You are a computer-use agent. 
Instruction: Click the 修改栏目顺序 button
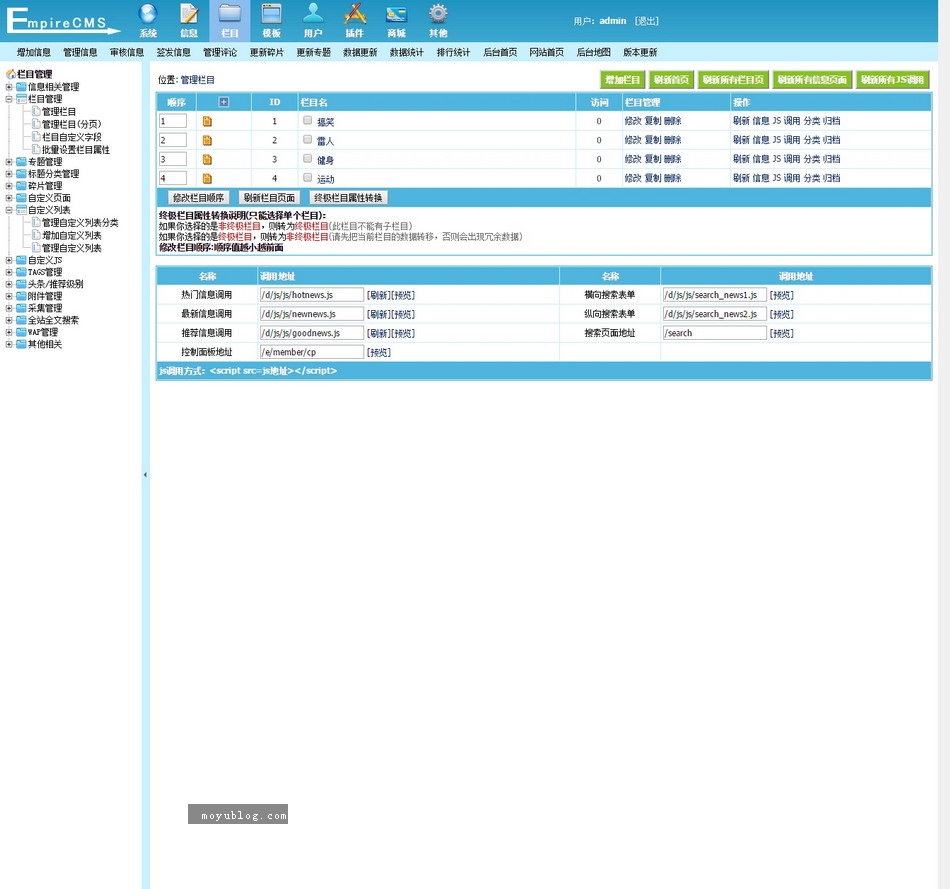tap(198, 198)
